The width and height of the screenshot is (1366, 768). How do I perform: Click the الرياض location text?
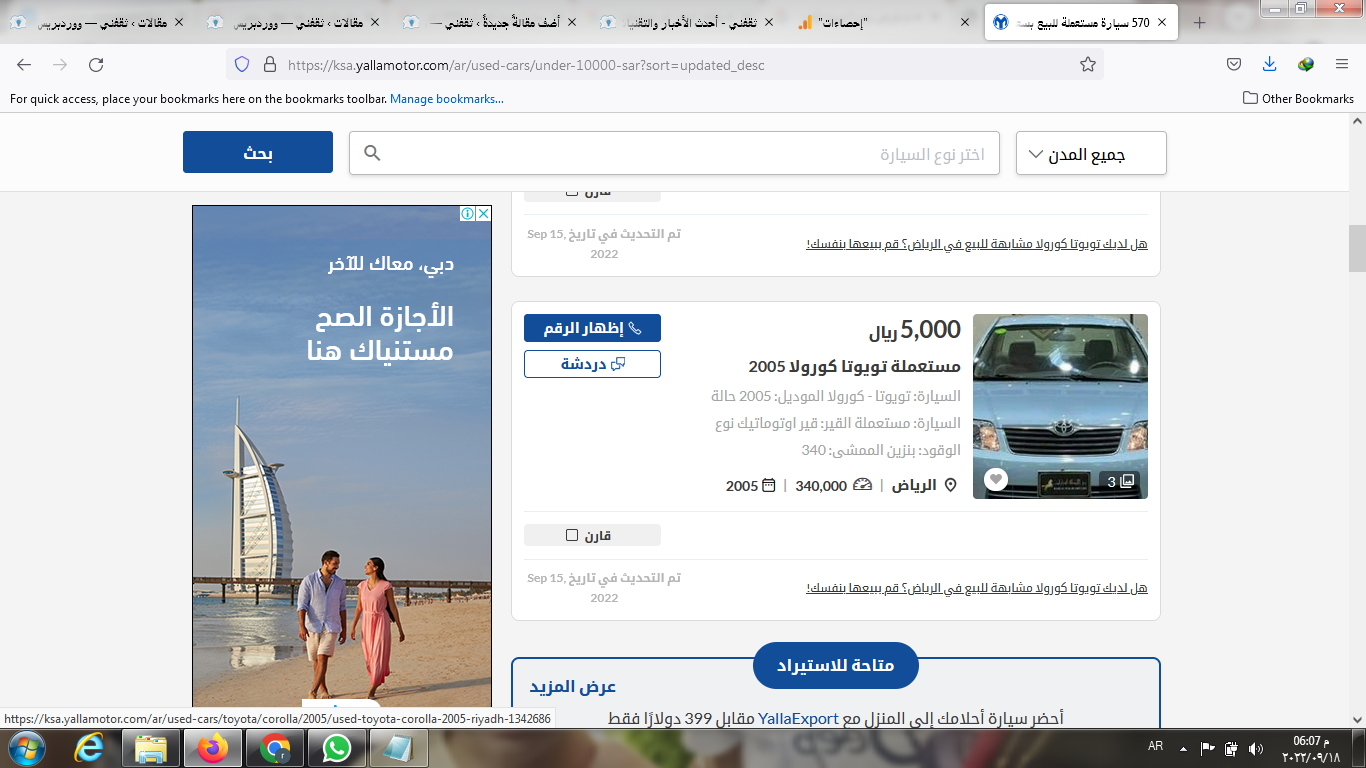coord(914,485)
